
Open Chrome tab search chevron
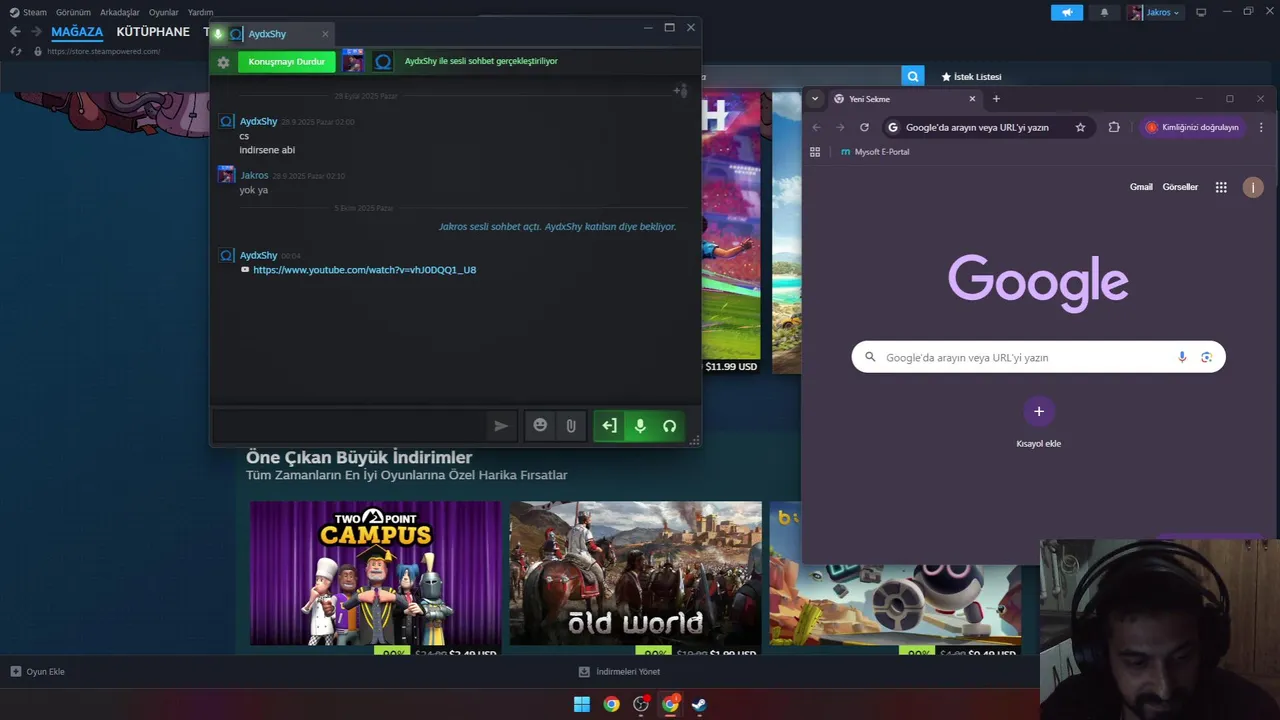tap(815, 99)
